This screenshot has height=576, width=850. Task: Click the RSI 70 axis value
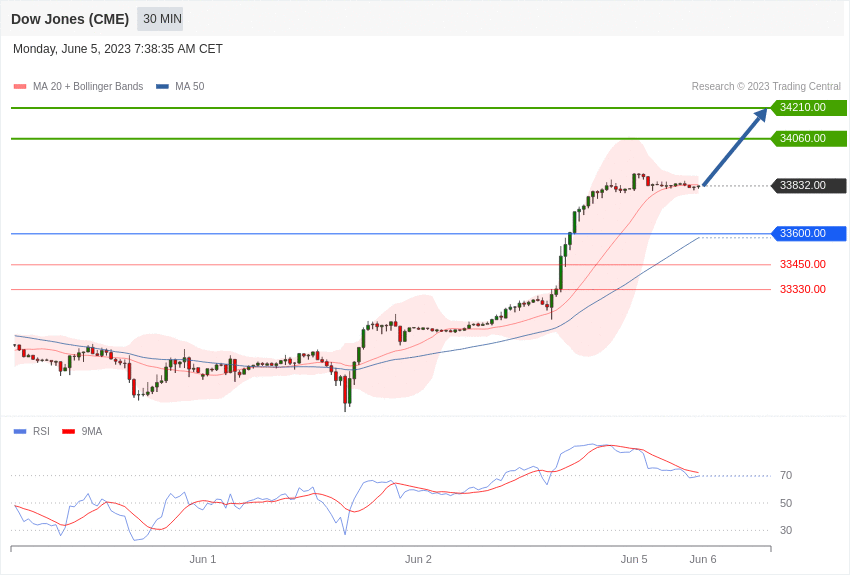click(x=786, y=476)
